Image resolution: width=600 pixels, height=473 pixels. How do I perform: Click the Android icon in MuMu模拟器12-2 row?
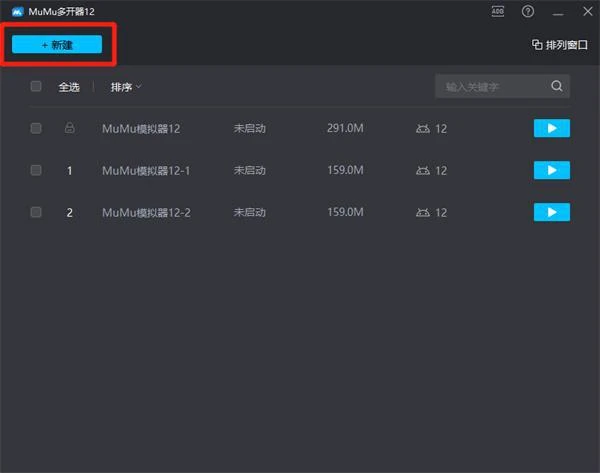tap(423, 212)
